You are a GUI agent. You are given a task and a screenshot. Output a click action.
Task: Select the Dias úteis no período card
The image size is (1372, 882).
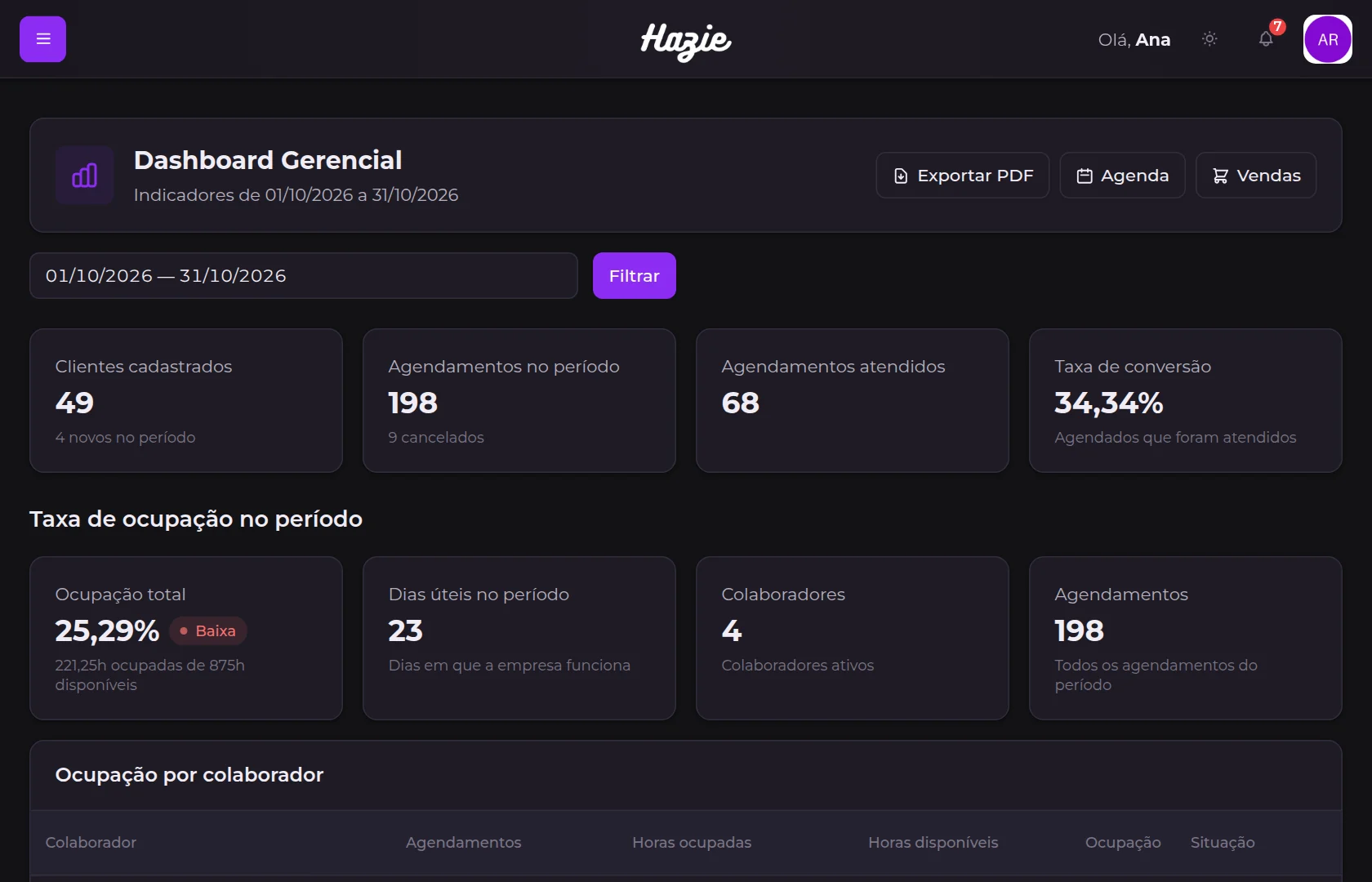coord(519,639)
